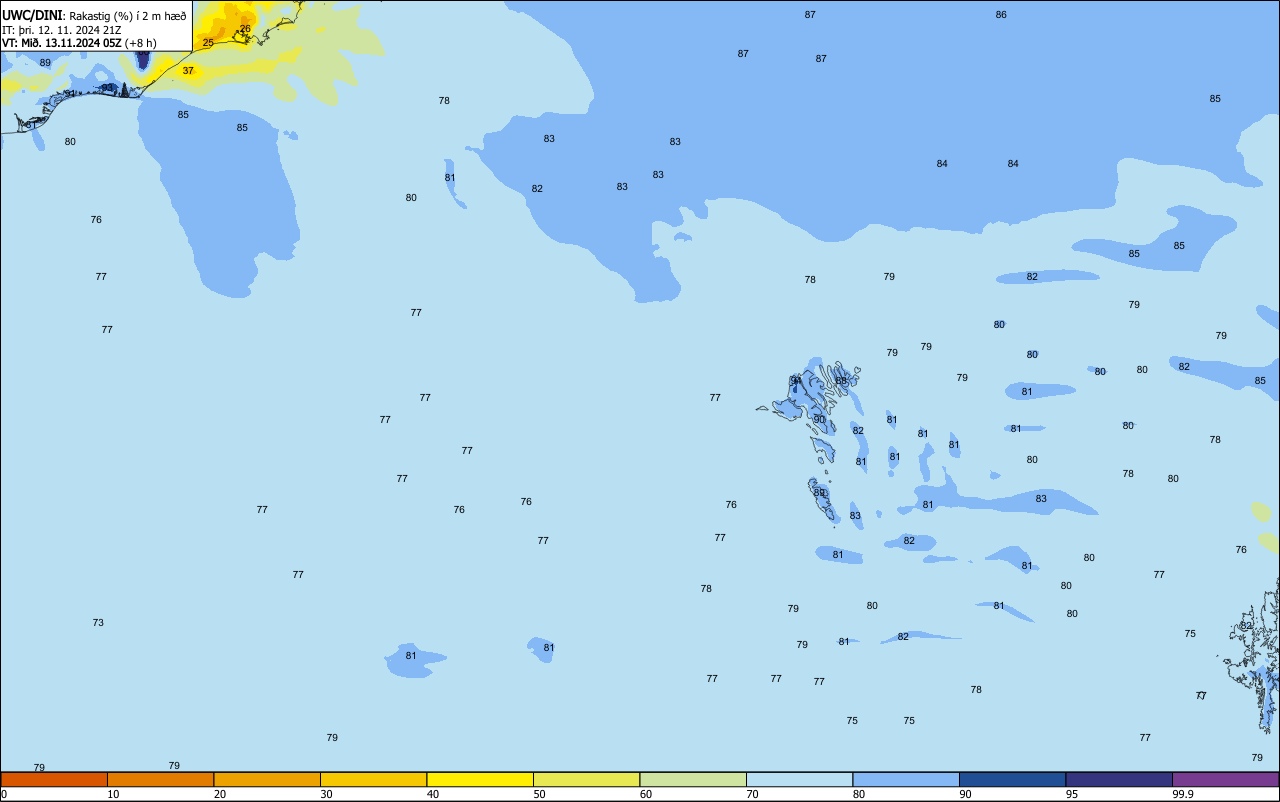
Task: Click the 20 legend tick label
Action: (220, 794)
